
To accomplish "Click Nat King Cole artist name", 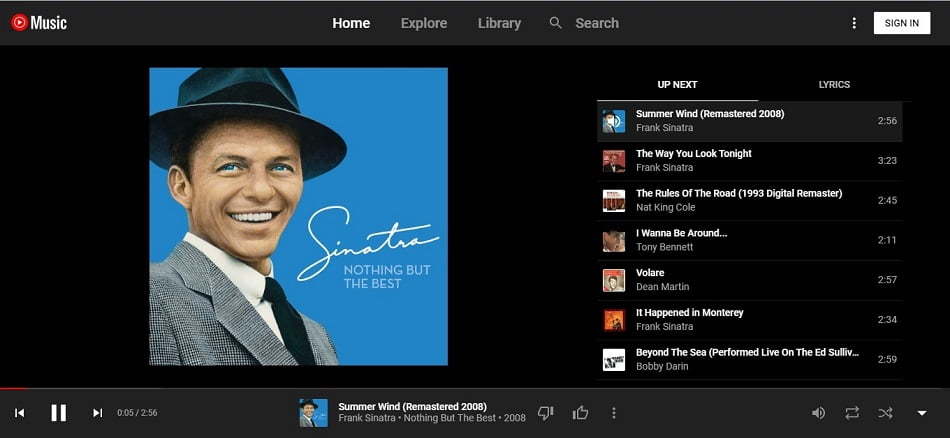I will pyautogui.click(x=665, y=207).
